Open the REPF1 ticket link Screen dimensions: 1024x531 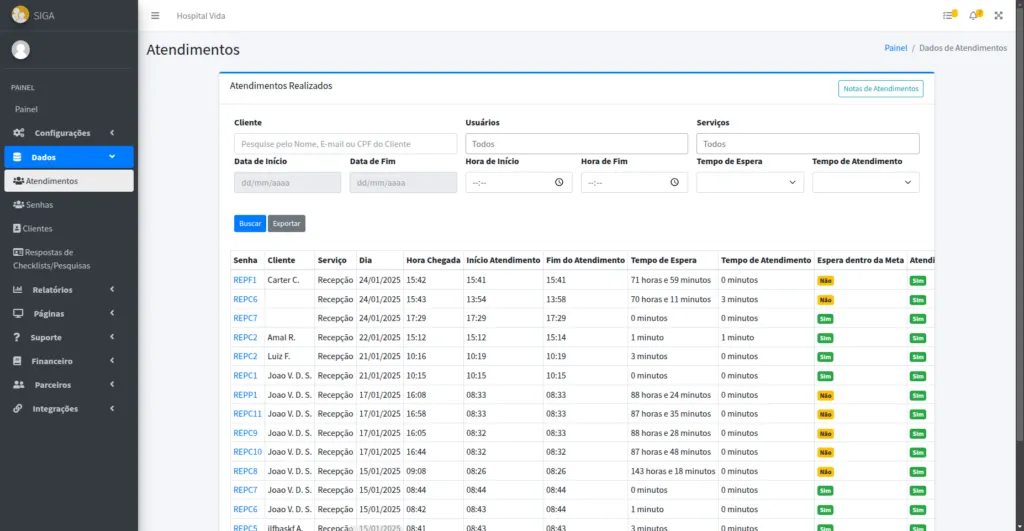[245, 280]
